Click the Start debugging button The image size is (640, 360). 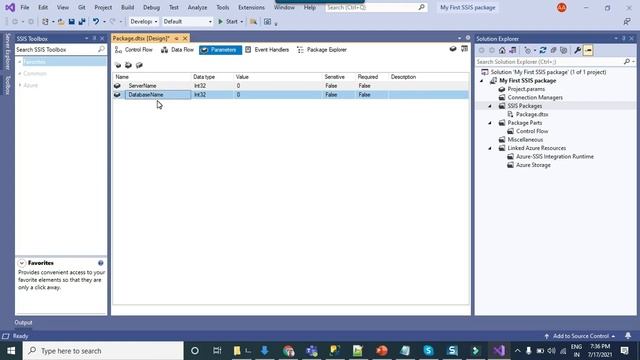pyautogui.click(x=228, y=22)
